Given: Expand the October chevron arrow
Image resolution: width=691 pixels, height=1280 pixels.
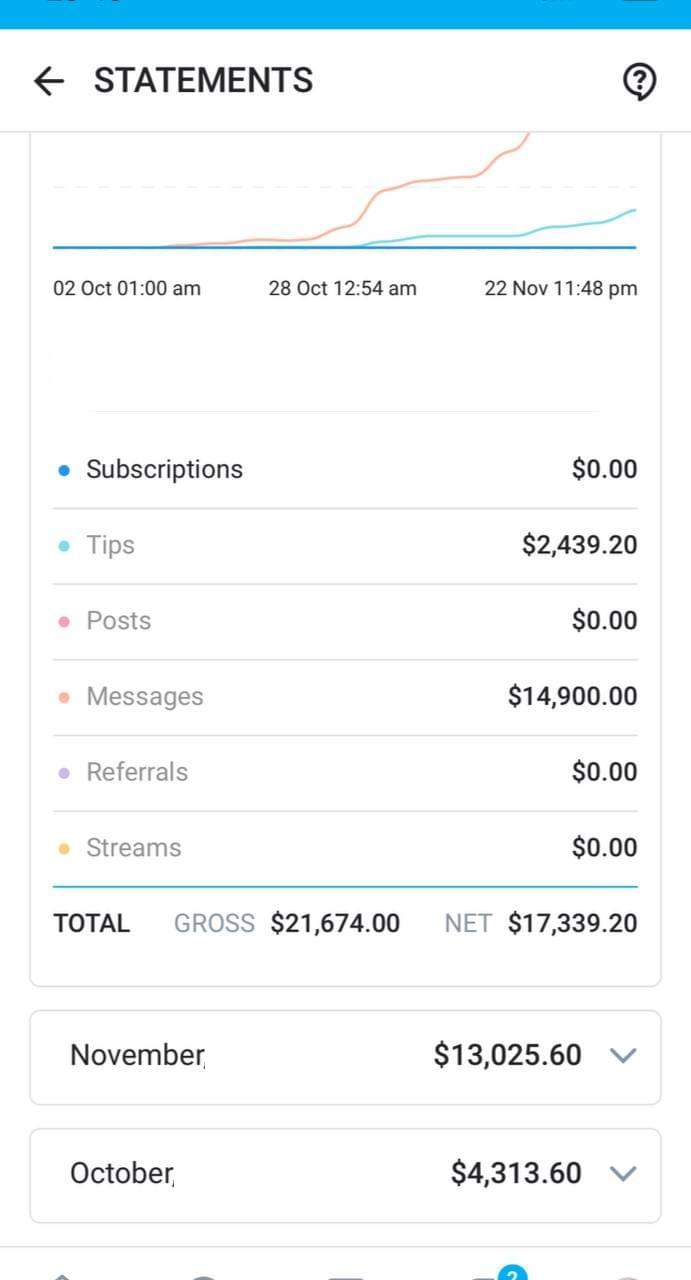Looking at the screenshot, I should click(622, 1174).
